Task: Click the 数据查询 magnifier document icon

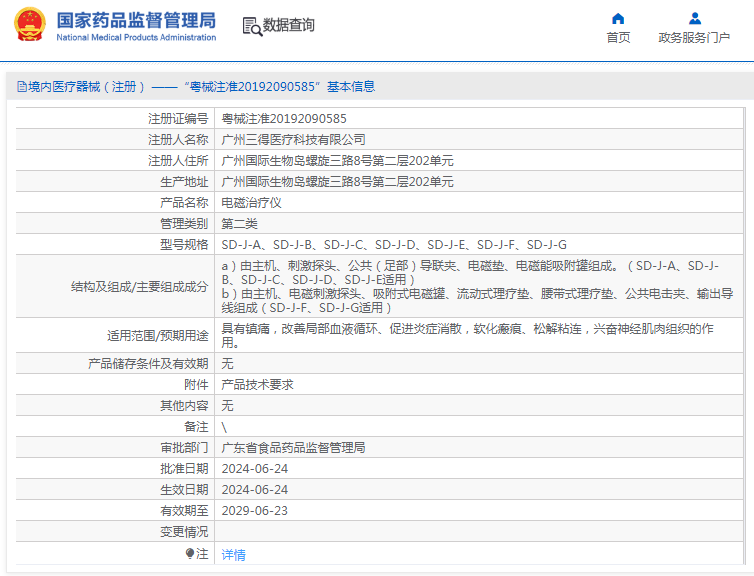Action: [252, 26]
